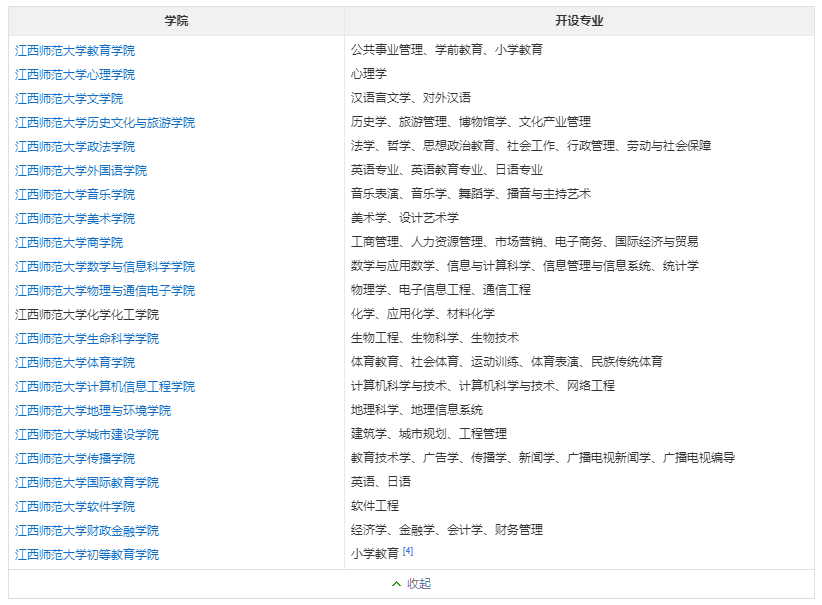Click 江西师范大学城市建设学院 link

87,435
